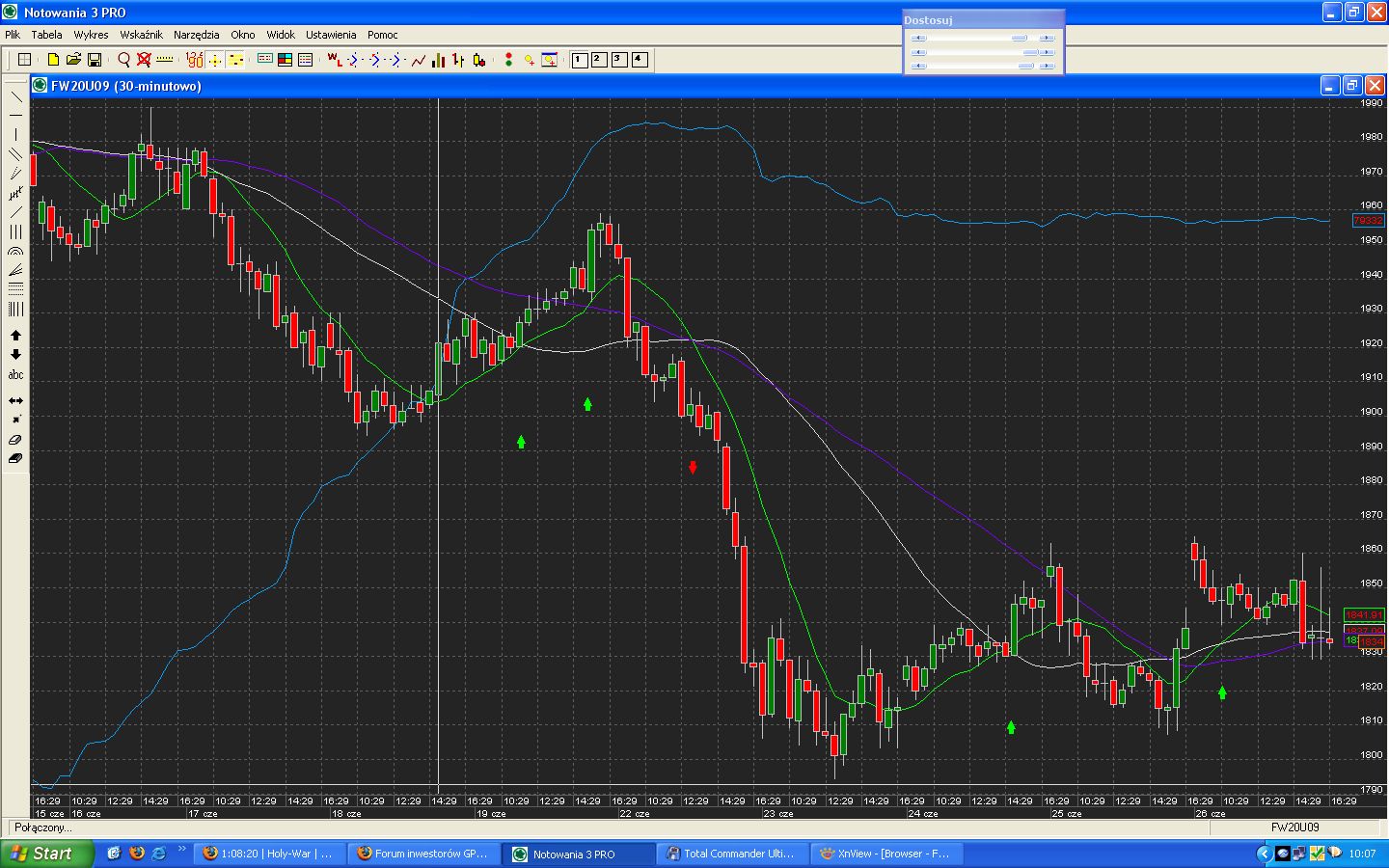
Task: Toggle the crosshair cursor toolbar button
Action: pos(215,60)
